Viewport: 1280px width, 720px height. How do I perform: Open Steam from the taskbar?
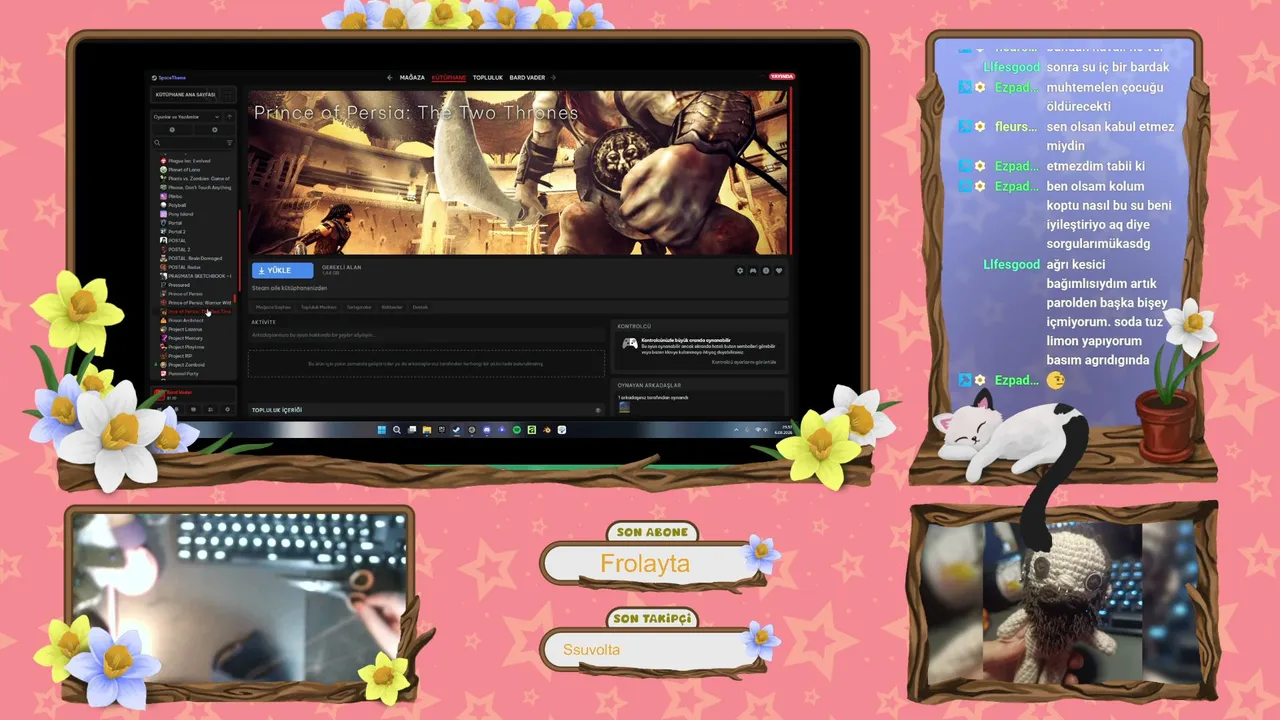click(457, 430)
